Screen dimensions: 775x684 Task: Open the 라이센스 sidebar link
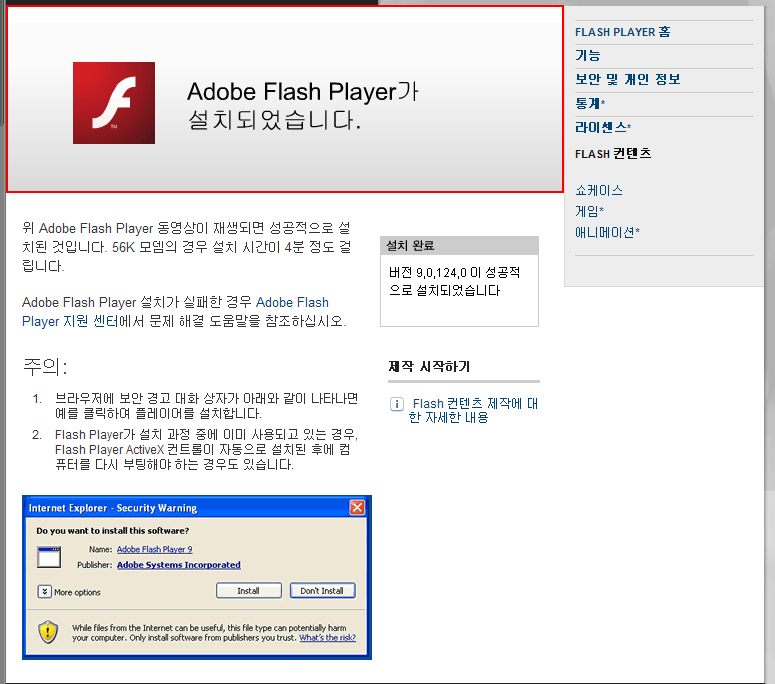click(x=603, y=128)
